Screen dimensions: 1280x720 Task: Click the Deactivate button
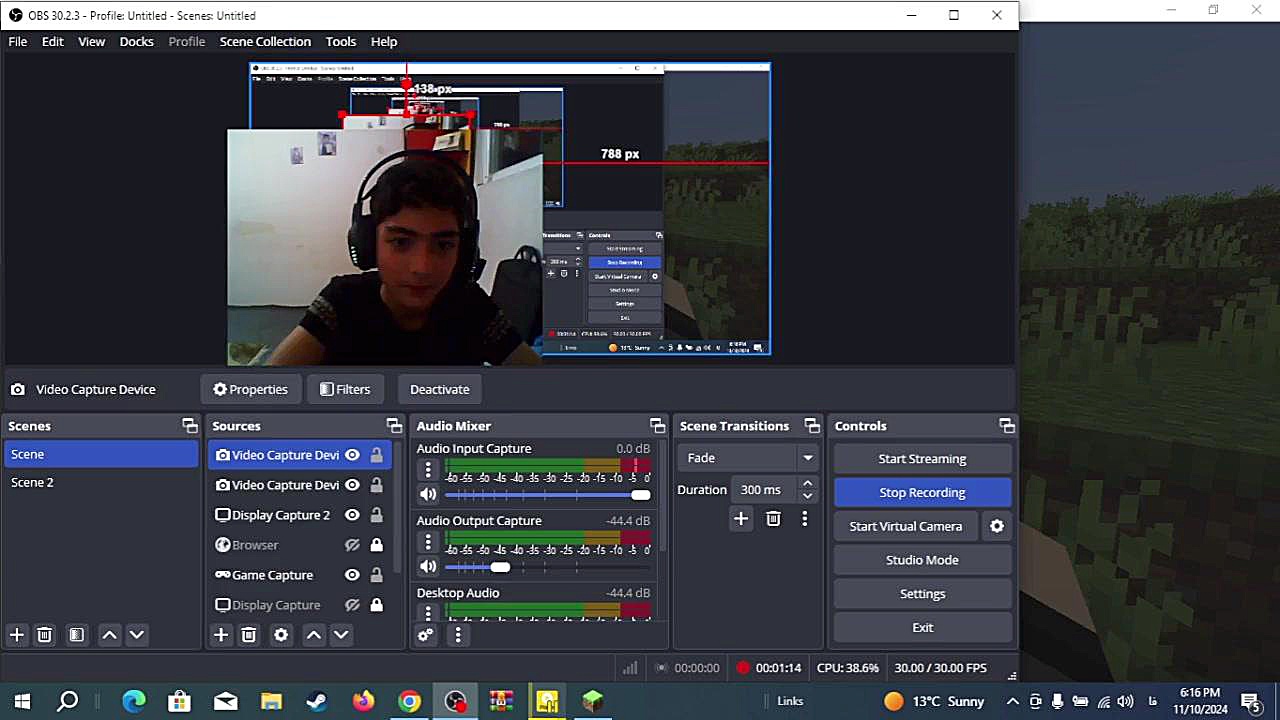click(x=439, y=389)
